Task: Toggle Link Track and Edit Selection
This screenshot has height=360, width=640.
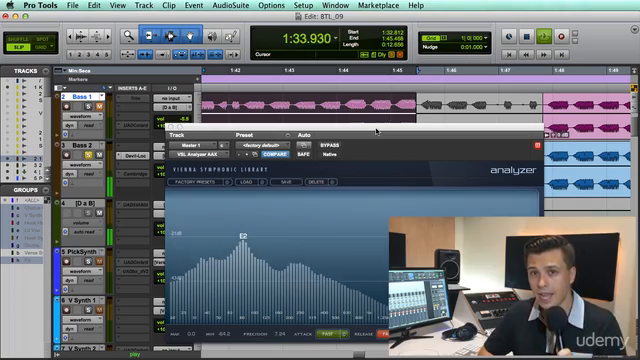Action: click(x=215, y=54)
